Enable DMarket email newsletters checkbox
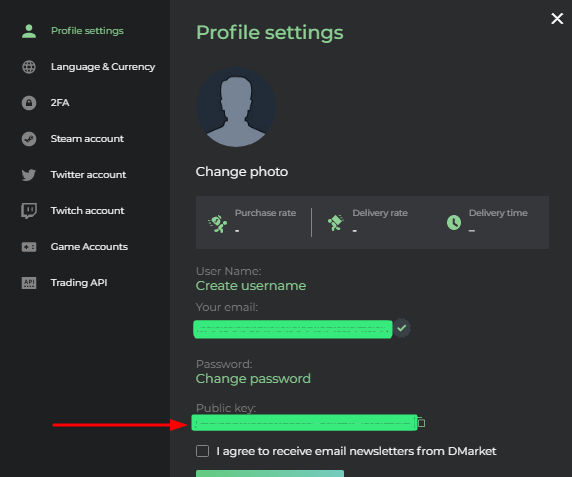The height and width of the screenshot is (477, 572). [202, 451]
